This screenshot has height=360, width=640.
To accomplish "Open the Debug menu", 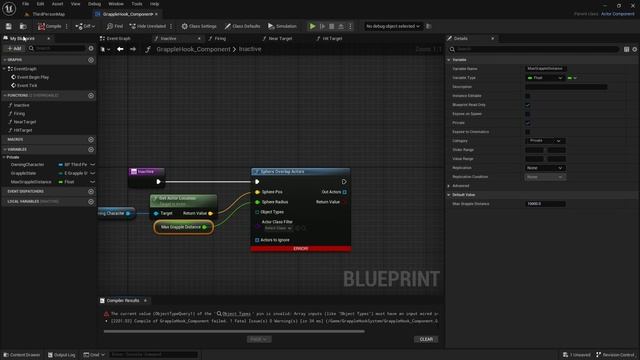I will pyautogui.click(x=94, y=4).
